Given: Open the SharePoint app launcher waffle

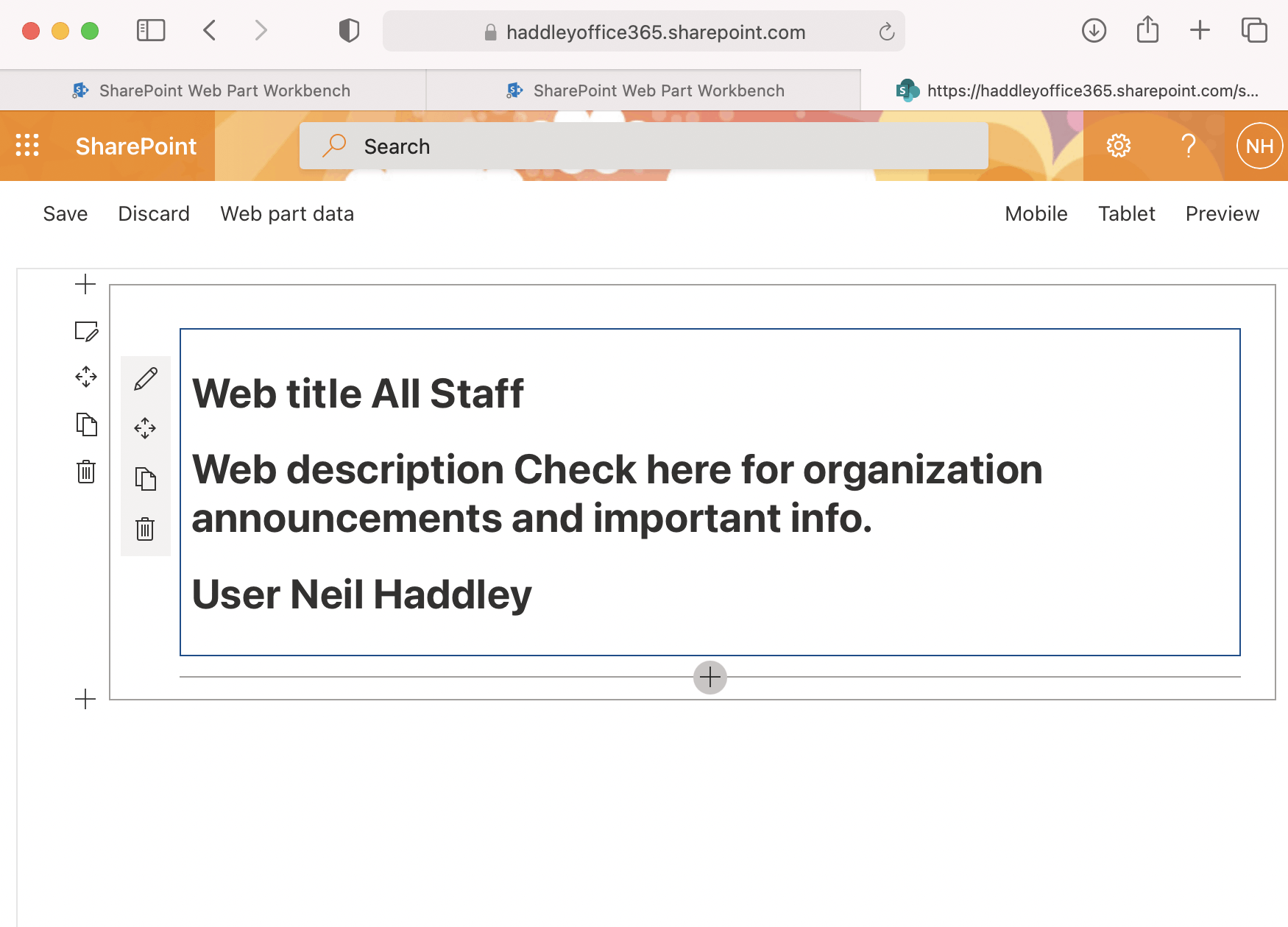Looking at the screenshot, I should pos(27,146).
